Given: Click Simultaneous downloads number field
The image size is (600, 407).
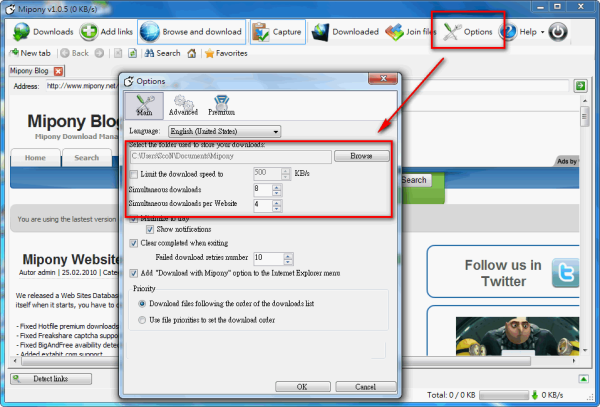Looking at the screenshot, I should pyautogui.click(x=263, y=190).
